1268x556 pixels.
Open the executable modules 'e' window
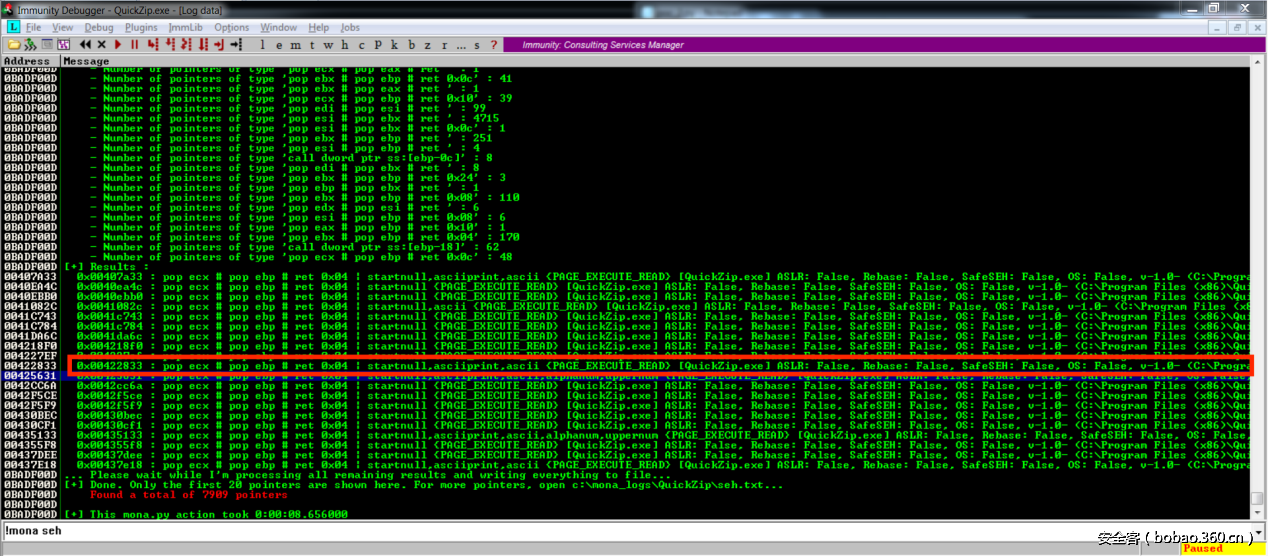click(x=279, y=45)
